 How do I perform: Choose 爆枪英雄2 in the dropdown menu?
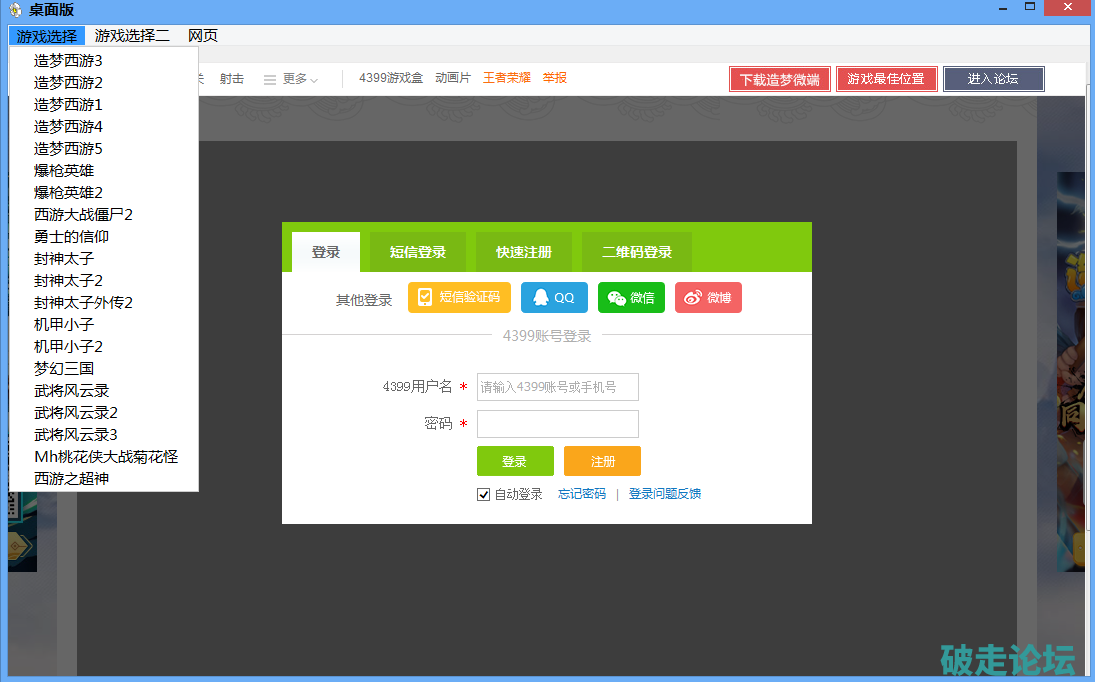(69, 193)
